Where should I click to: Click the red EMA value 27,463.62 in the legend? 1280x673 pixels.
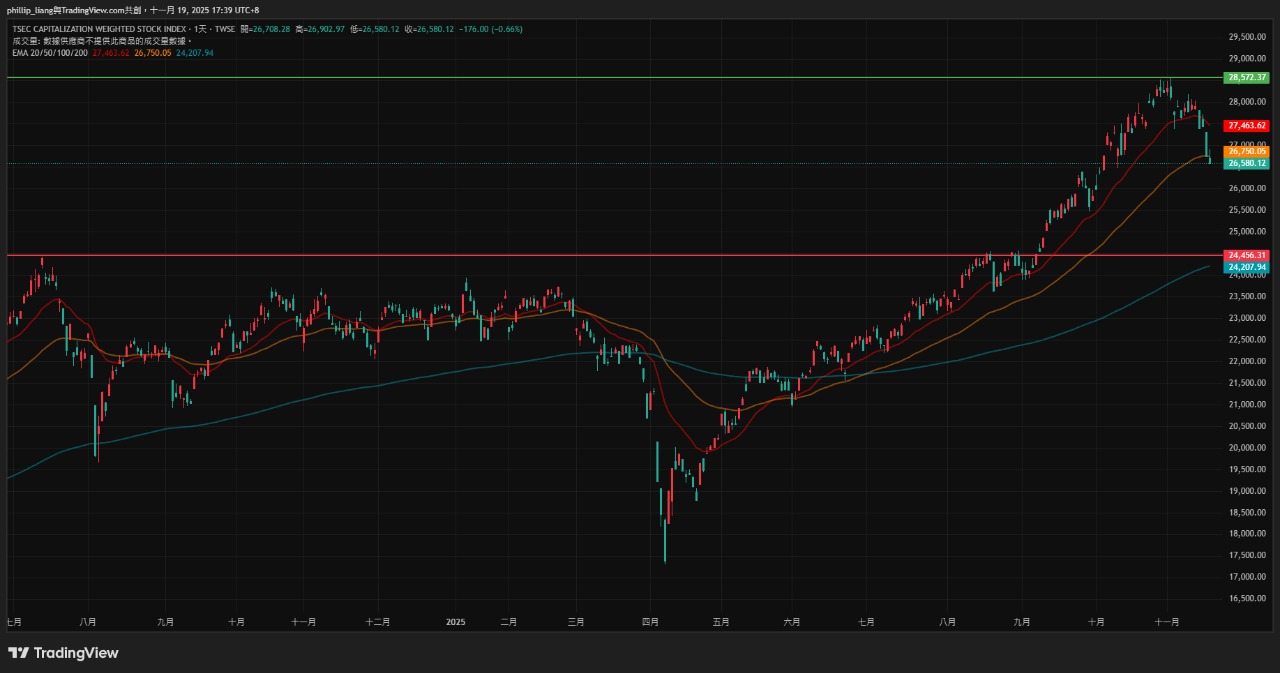[110, 52]
